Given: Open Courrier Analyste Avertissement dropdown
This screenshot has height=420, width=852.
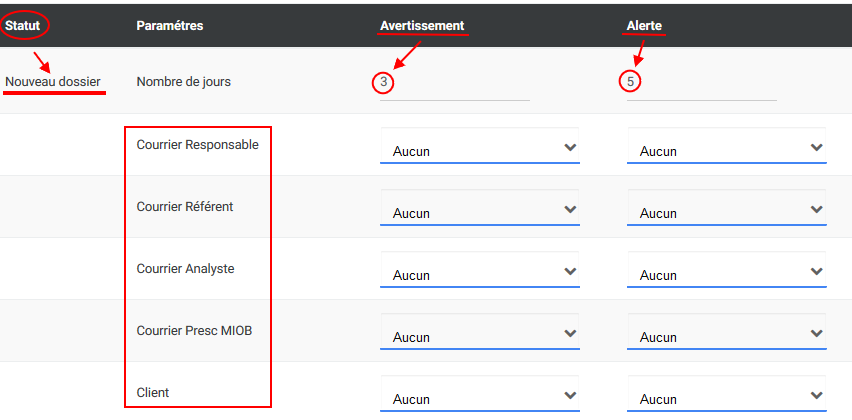Looking at the screenshot, I should click(x=479, y=269).
